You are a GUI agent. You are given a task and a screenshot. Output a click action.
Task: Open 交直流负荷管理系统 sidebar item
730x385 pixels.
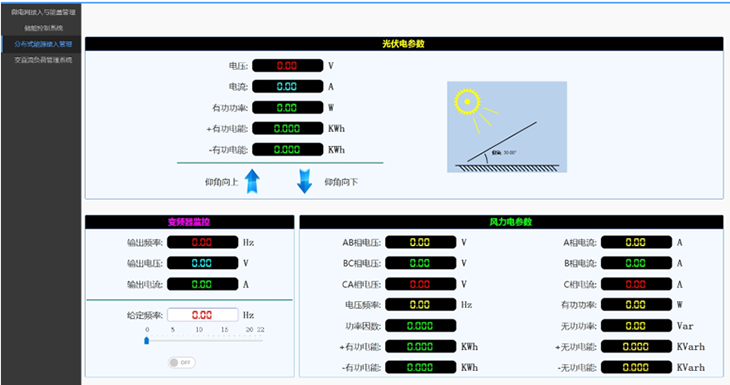click(43, 60)
